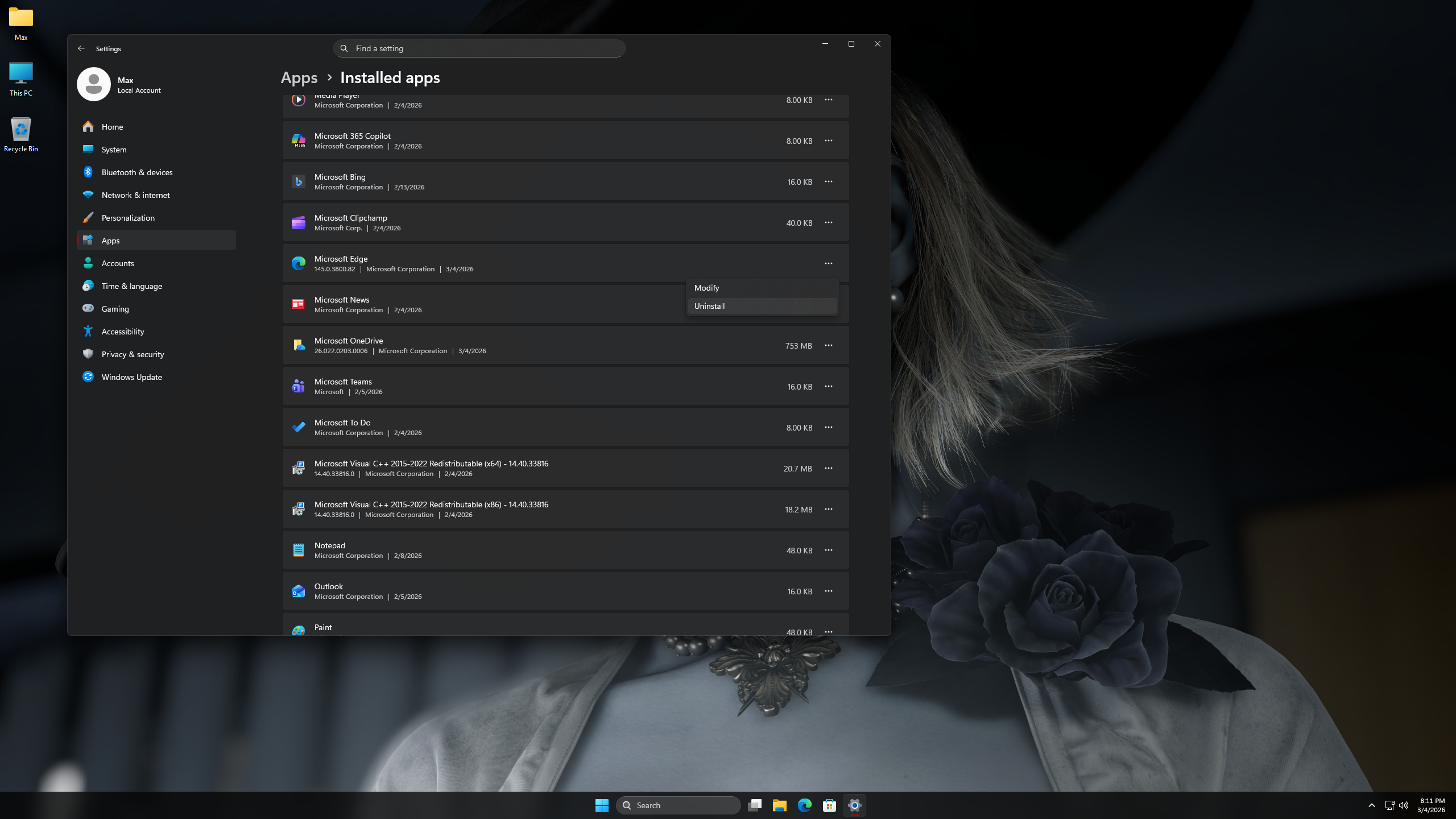This screenshot has width=1456, height=819.
Task: Open more options for Microsoft Clipchamp
Action: click(x=829, y=222)
